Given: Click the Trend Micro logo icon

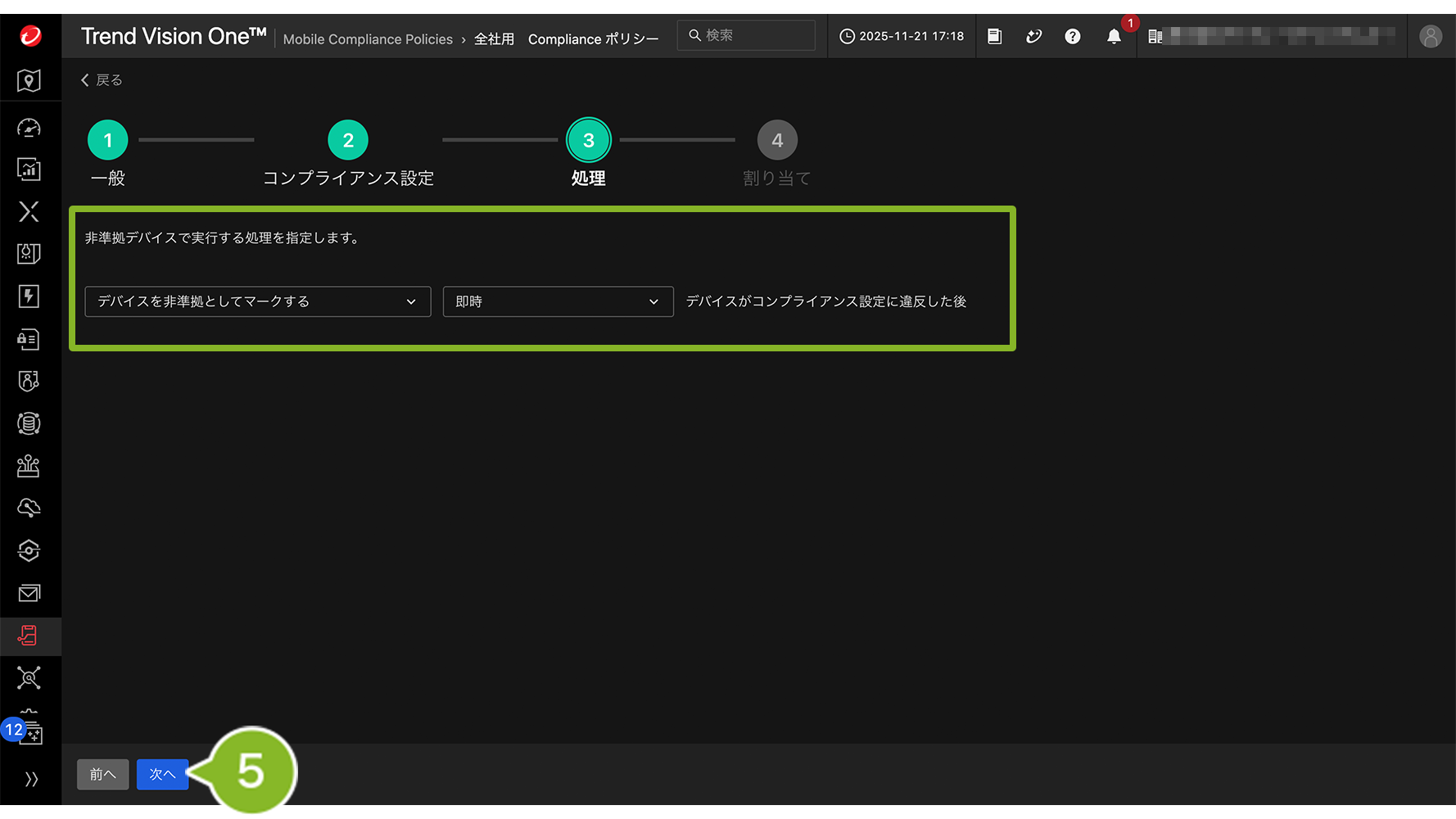Looking at the screenshot, I should 30,36.
